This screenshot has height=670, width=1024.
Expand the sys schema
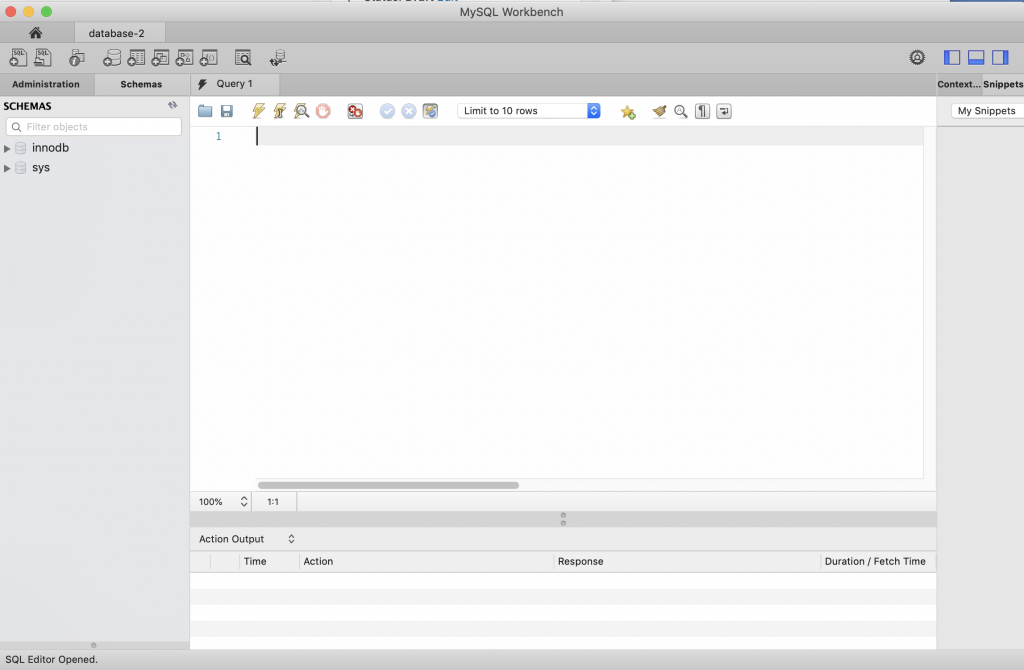[x=7, y=168]
